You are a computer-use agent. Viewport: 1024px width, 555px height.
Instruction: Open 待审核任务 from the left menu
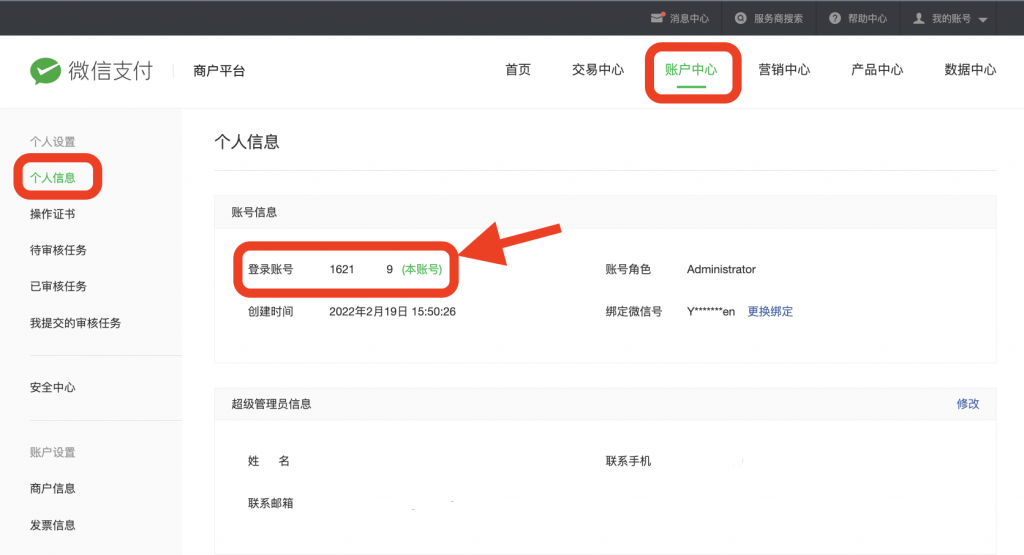58,250
